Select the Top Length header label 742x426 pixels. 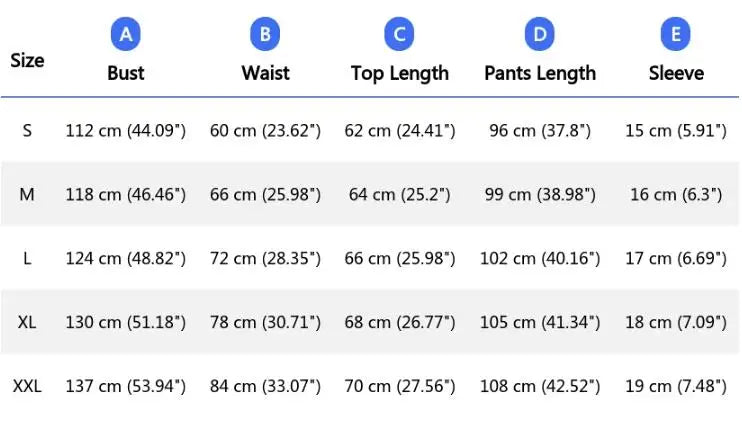click(400, 73)
